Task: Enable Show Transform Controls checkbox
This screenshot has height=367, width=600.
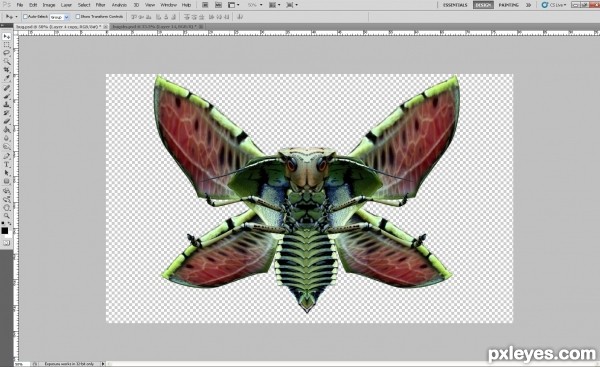Action: coord(78,17)
